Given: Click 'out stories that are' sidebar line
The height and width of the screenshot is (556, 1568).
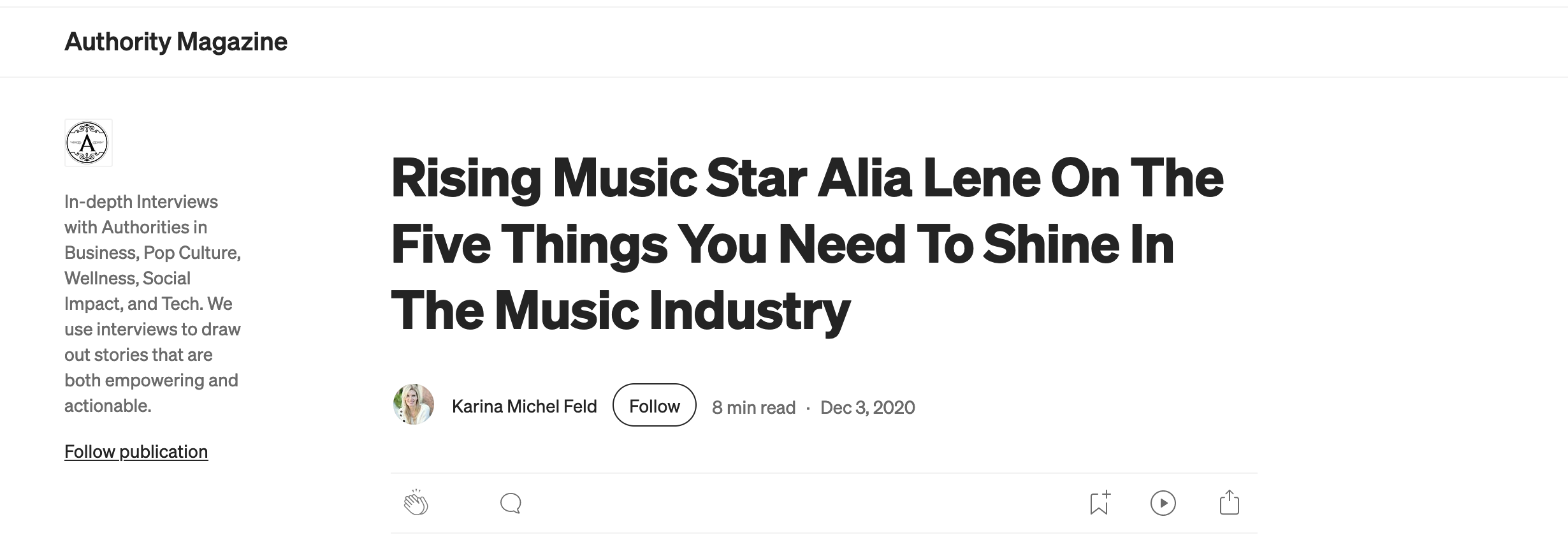Looking at the screenshot, I should point(138,355).
